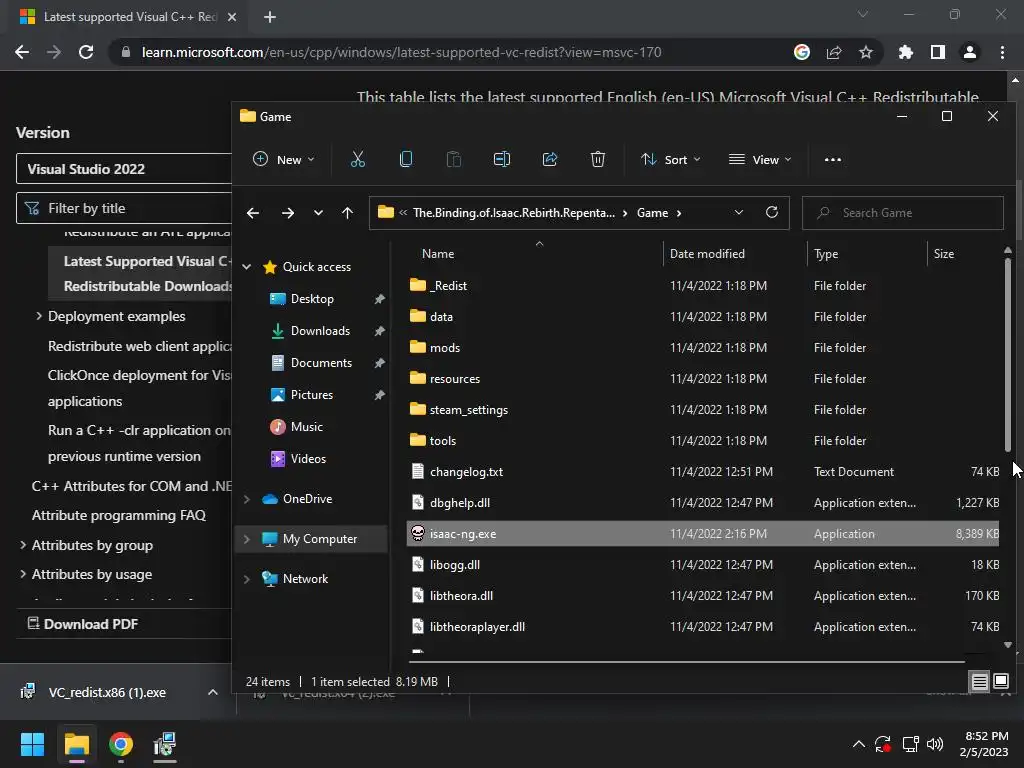
Task: Open options for VC_redist.x86 (1).exe download
Action: 213,692
